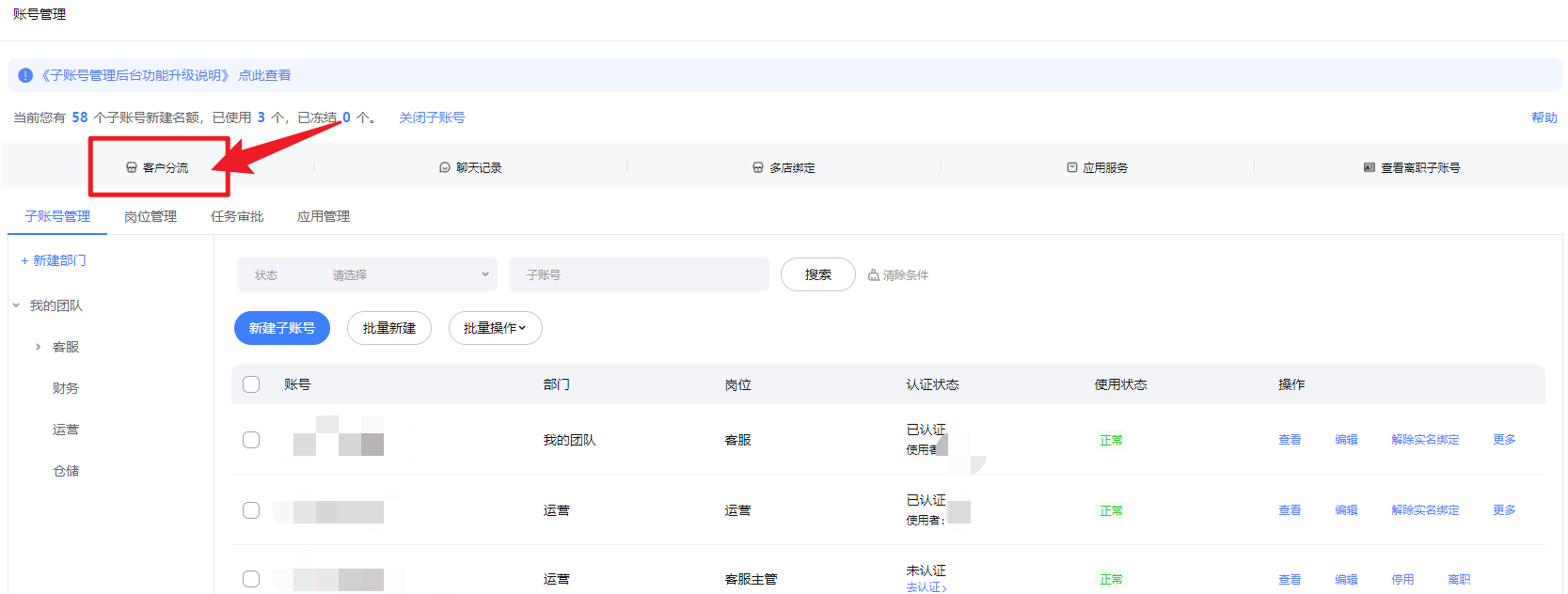Screen dimensions: 1568x594
Task: Expand the 客服 department node
Action: tap(38, 347)
